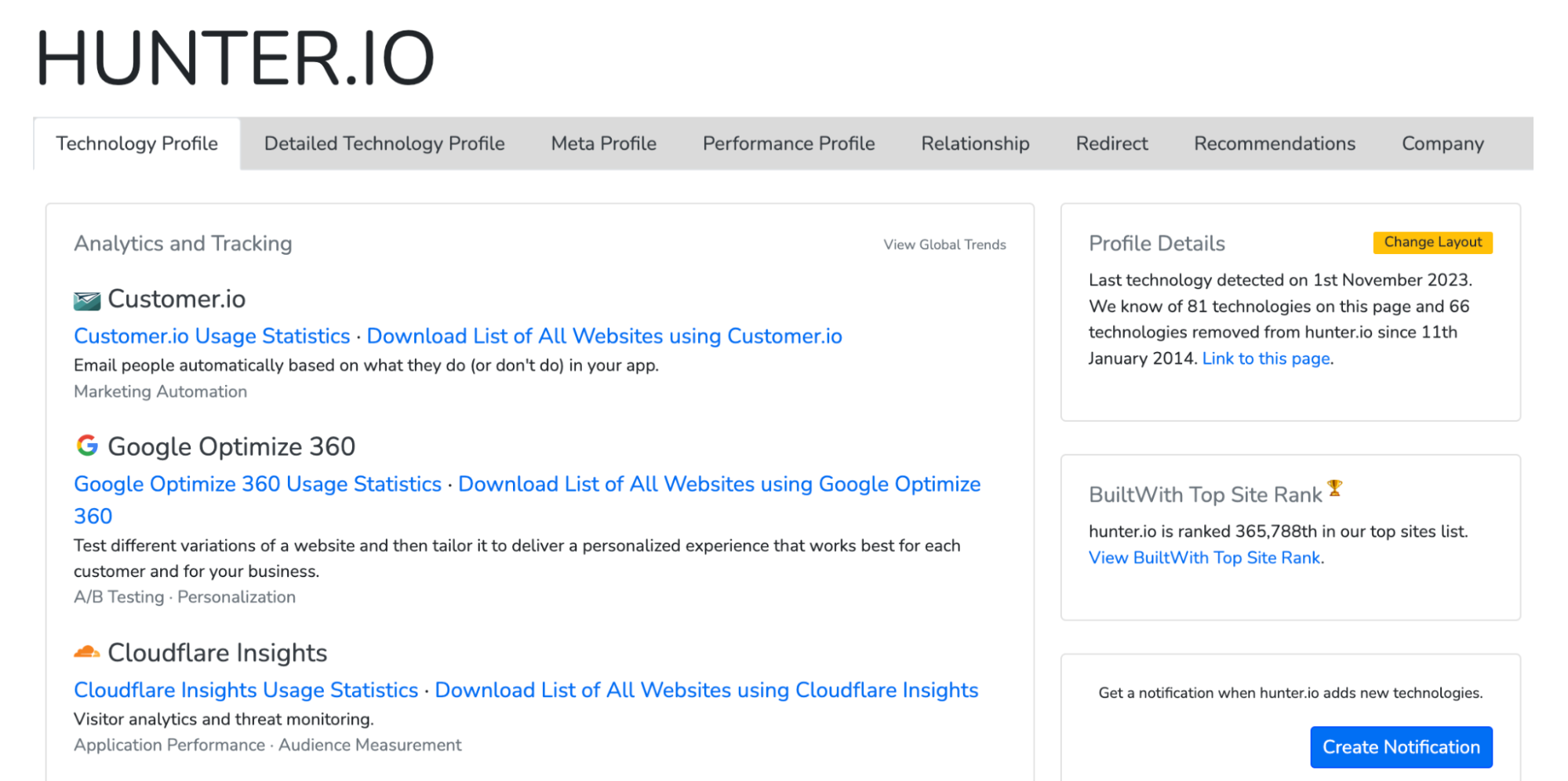1568x781 pixels.
Task: Click the 'Link to this page' link
Action: click(1266, 358)
